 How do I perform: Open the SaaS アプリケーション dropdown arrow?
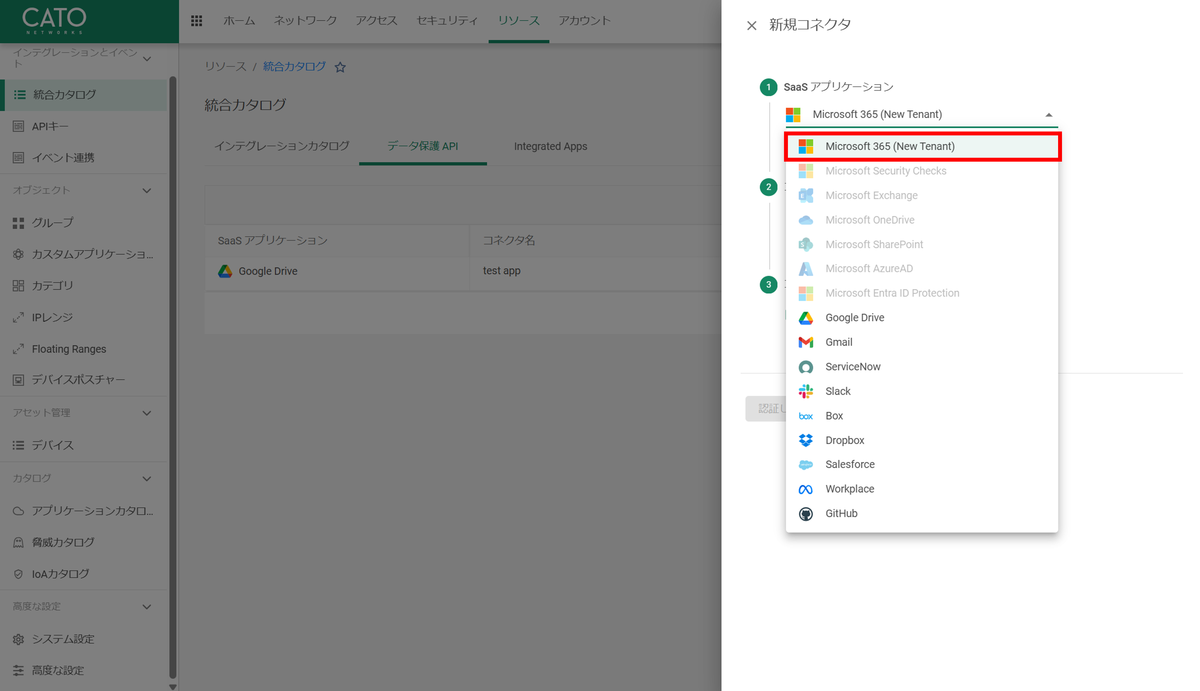coord(1048,115)
